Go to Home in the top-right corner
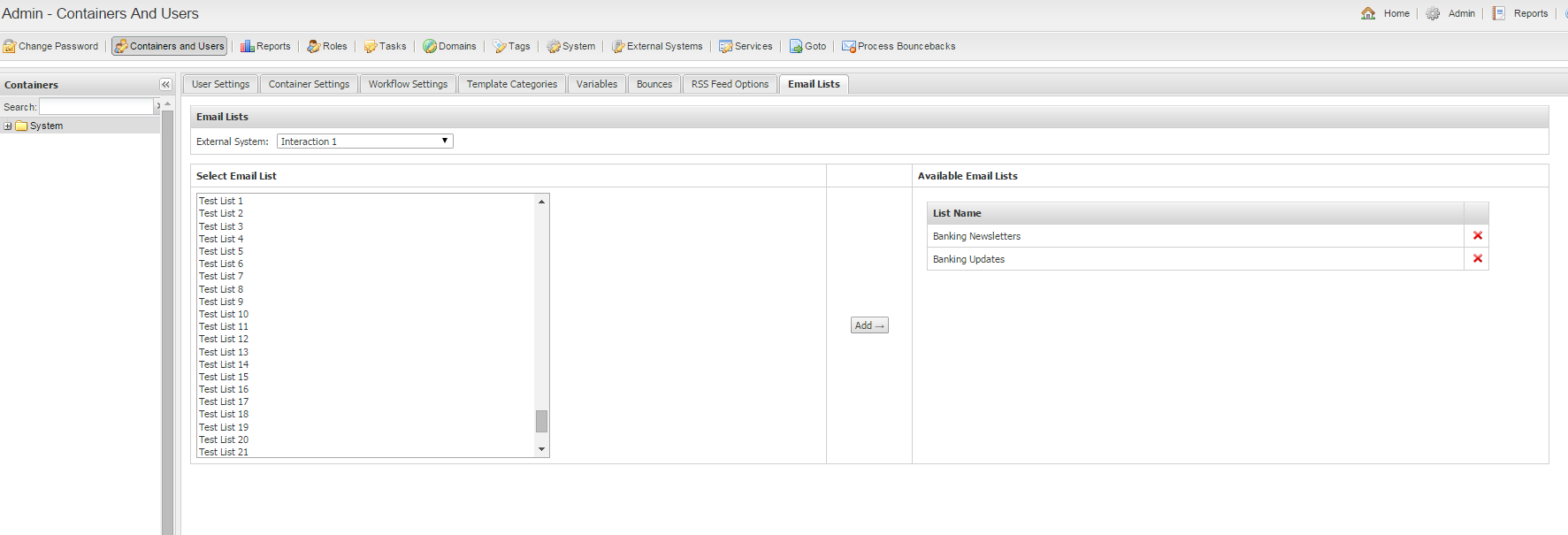Image resolution: width=1568 pixels, height=535 pixels. (x=1386, y=13)
